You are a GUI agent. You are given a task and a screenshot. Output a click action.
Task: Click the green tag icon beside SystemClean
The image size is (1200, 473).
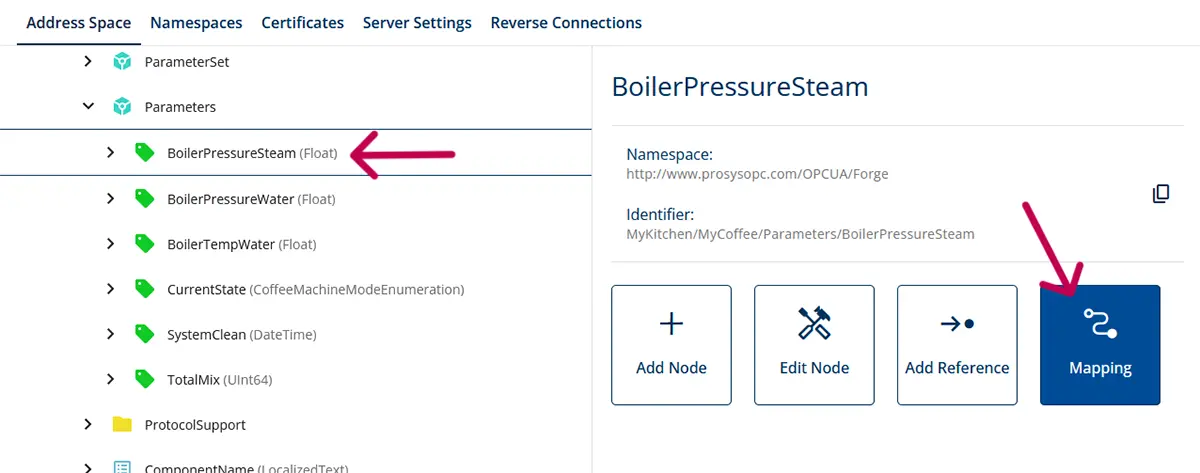tap(145, 334)
